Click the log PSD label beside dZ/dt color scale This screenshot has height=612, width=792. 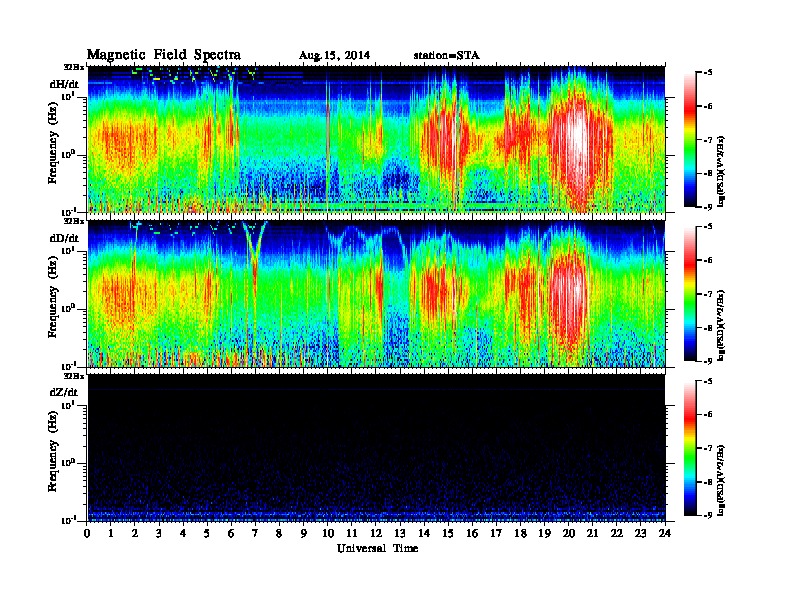tap(721, 480)
